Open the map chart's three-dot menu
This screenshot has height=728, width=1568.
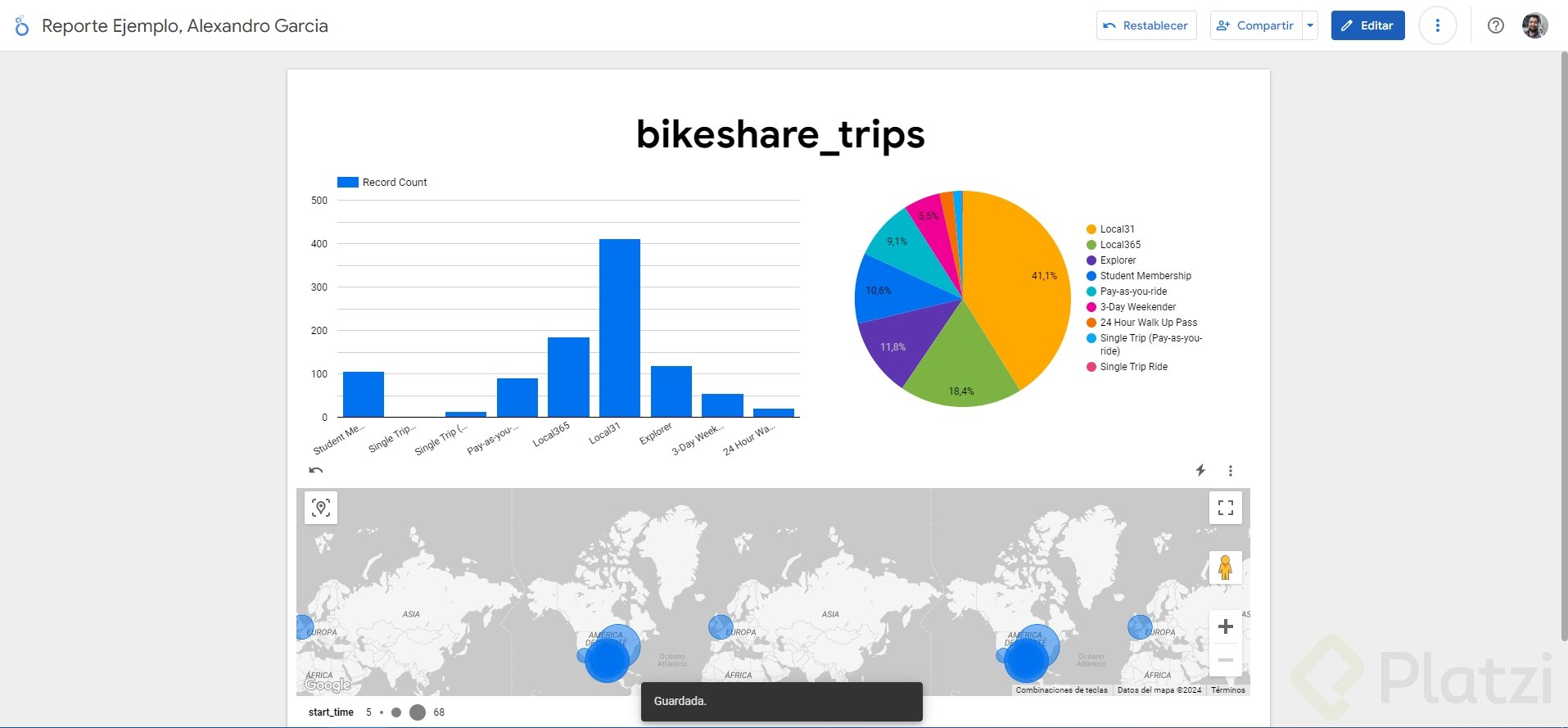click(x=1230, y=471)
